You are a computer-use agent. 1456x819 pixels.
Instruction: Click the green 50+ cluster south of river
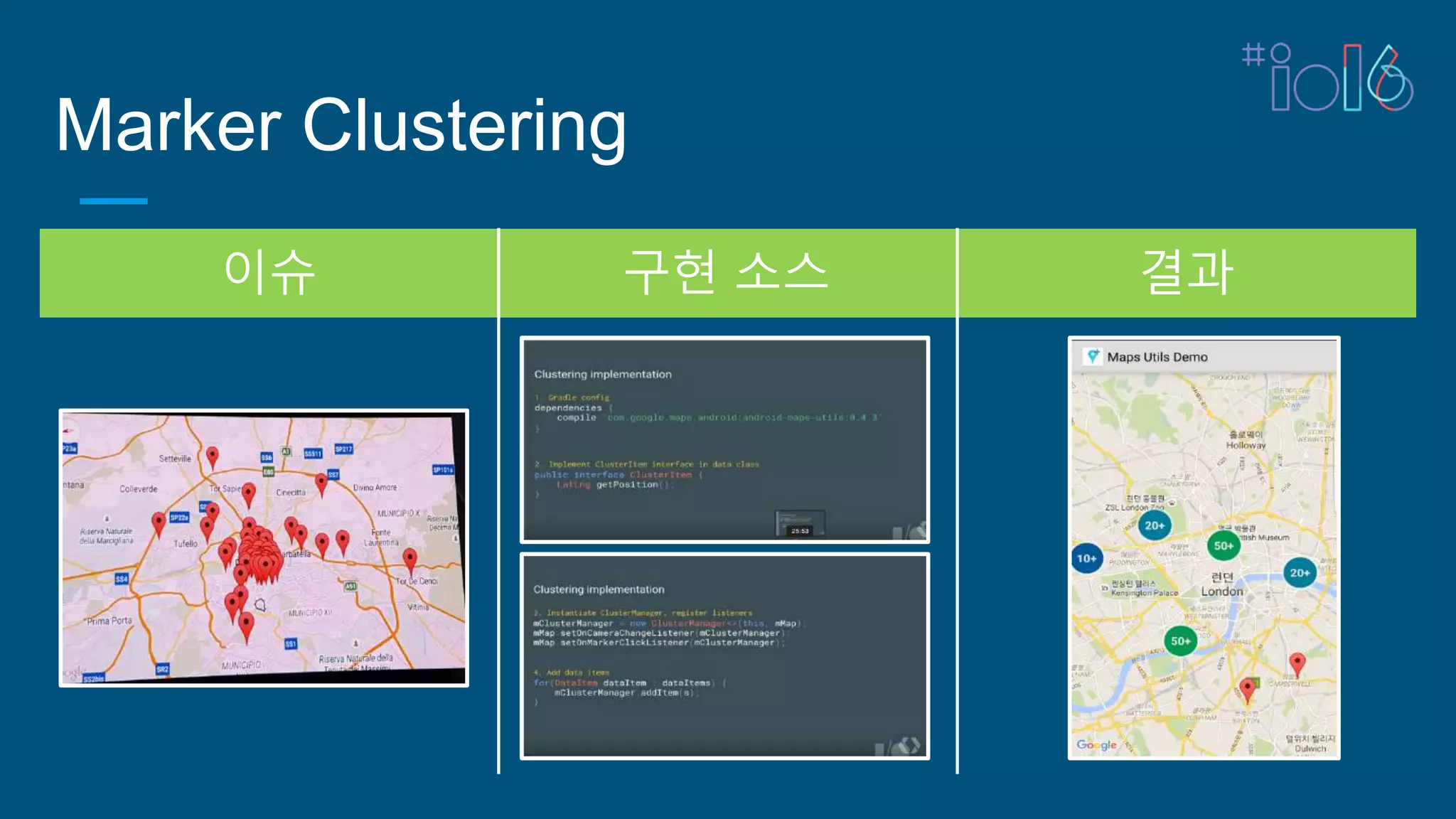point(1180,641)
